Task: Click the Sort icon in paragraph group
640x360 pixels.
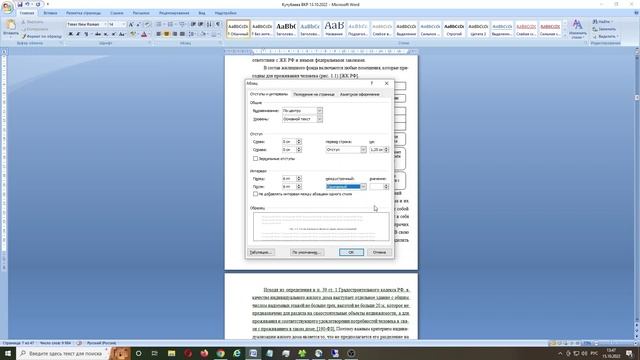Action: click(209, 24)
